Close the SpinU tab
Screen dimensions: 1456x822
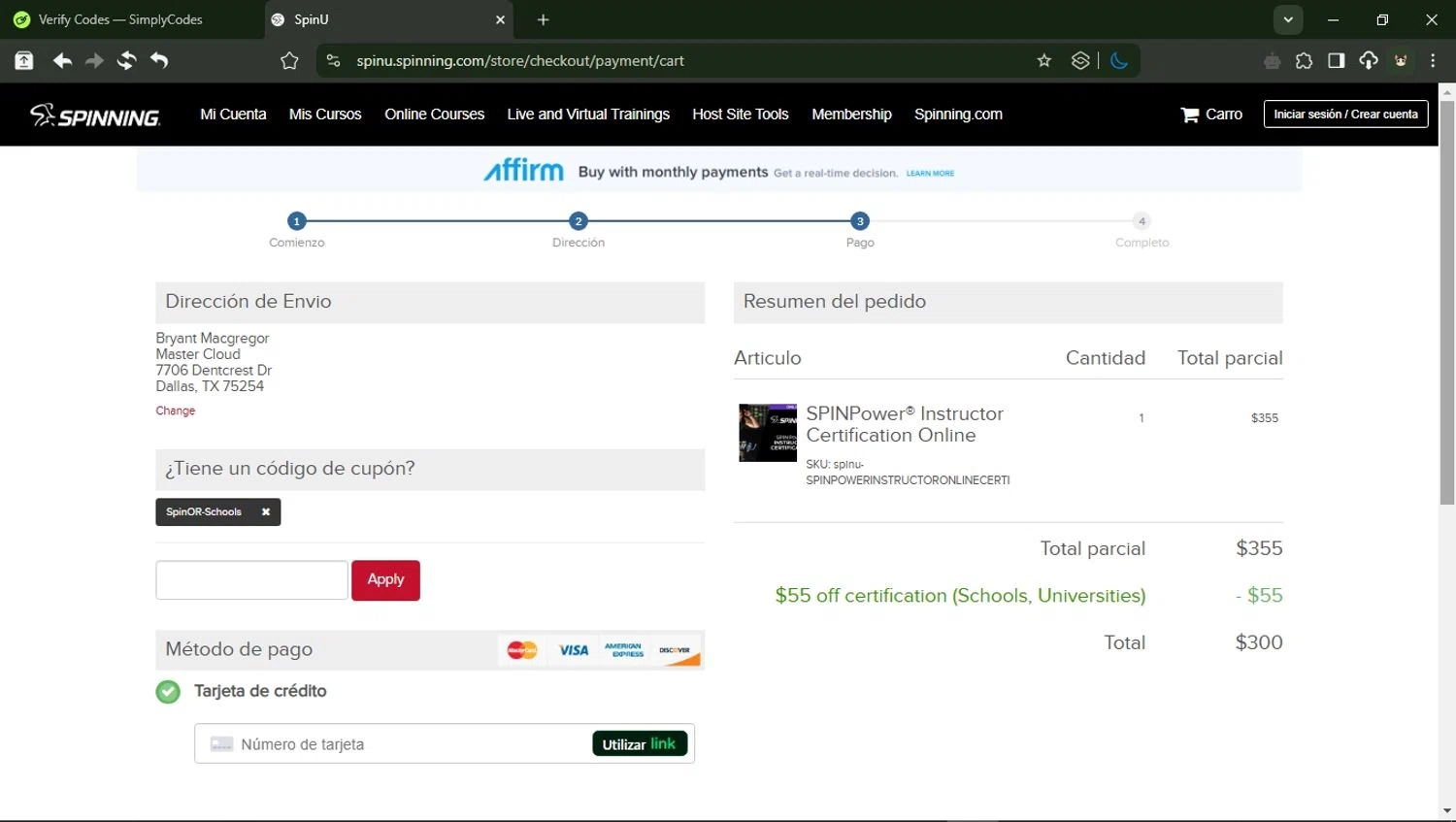(501, 19)
